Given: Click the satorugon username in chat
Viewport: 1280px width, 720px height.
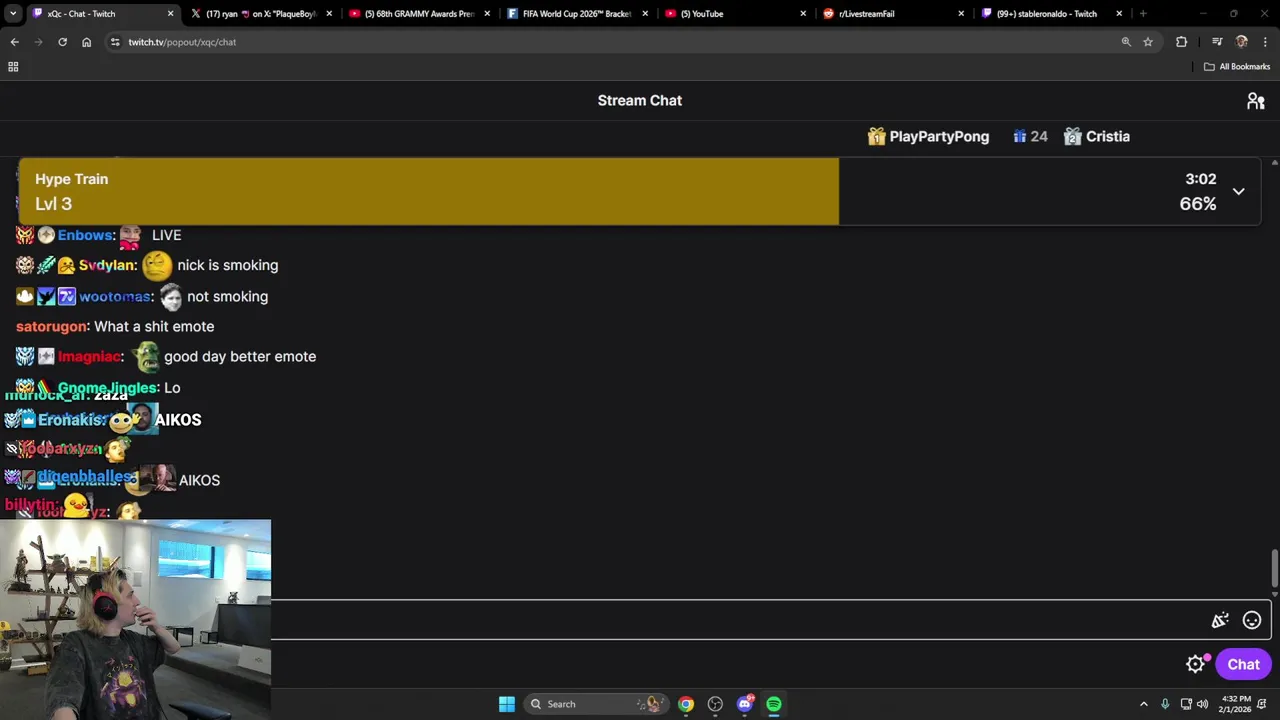Looking at the screenshot, I should pyautogui.click(x=51, y=326).
